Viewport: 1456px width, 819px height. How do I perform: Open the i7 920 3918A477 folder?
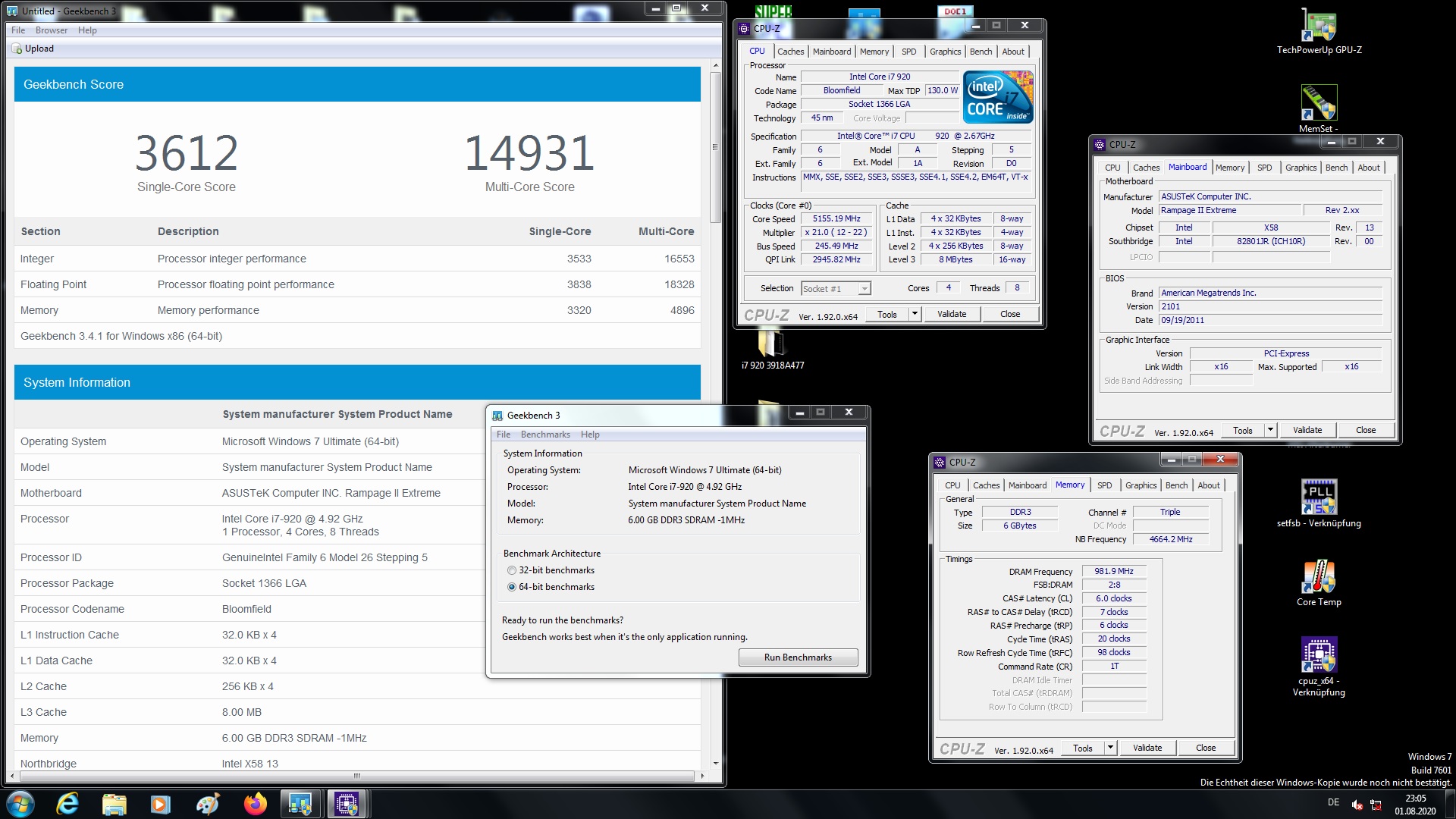point(772,350)
